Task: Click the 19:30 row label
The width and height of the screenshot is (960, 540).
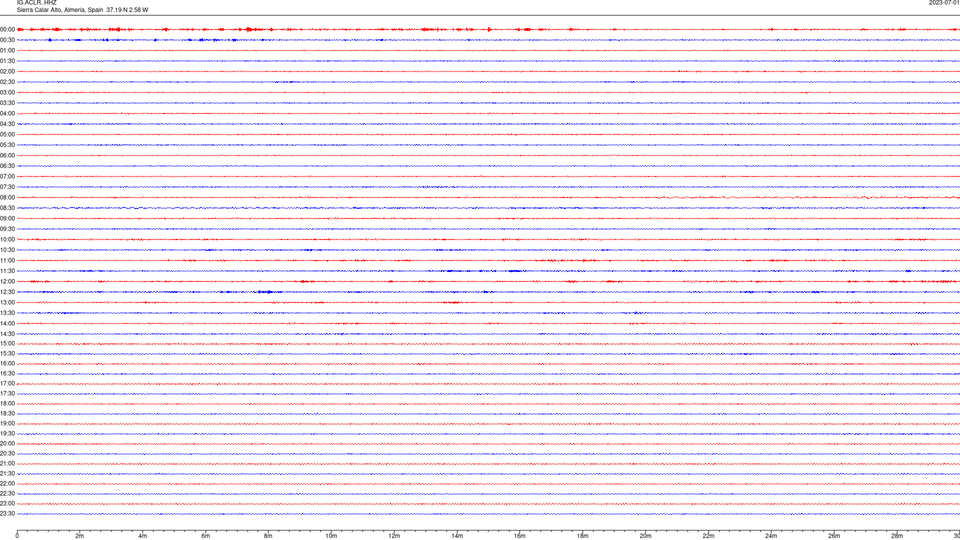Action: 7,433
